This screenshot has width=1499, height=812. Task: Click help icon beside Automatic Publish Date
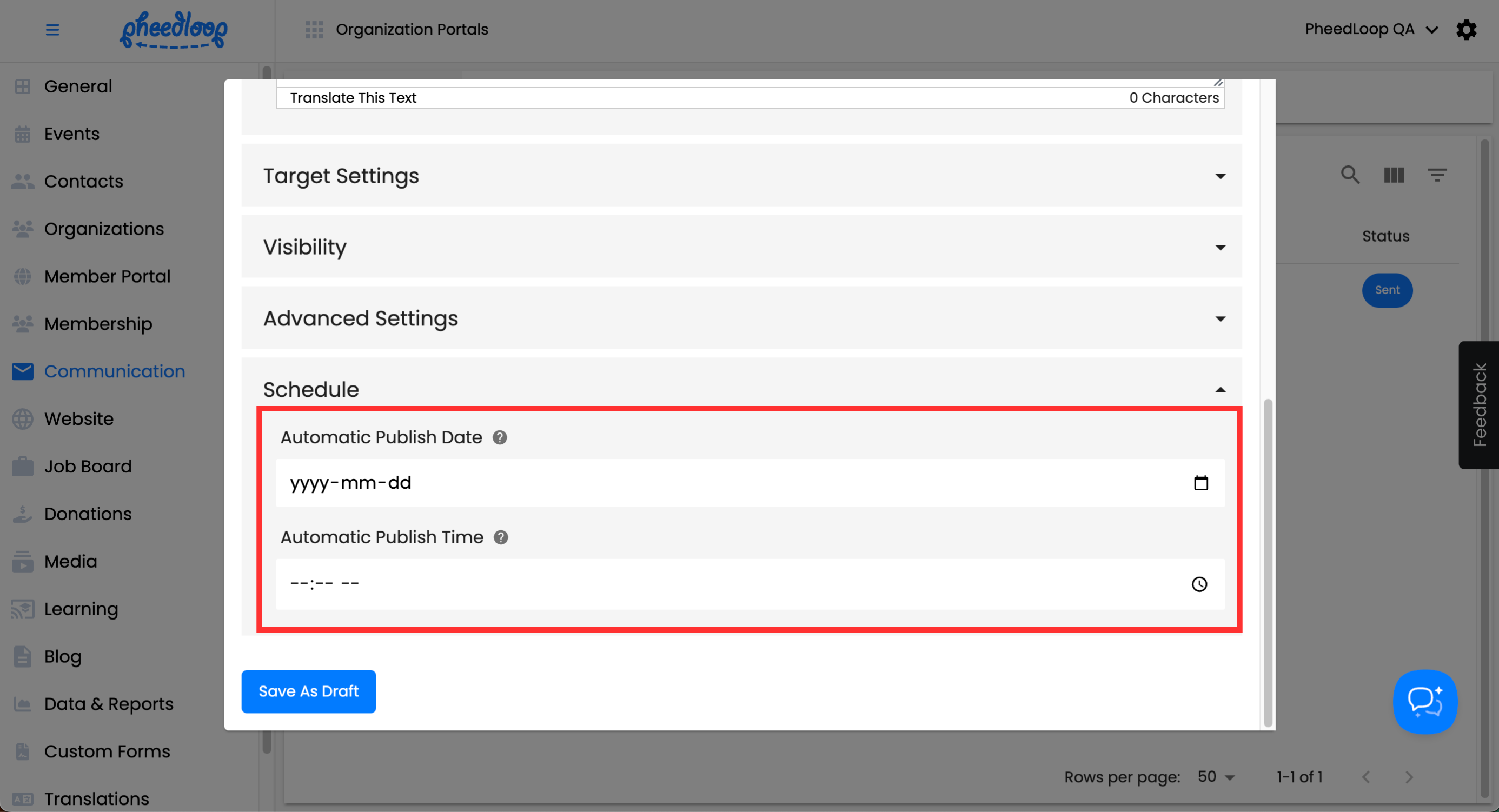click(499, 437)
